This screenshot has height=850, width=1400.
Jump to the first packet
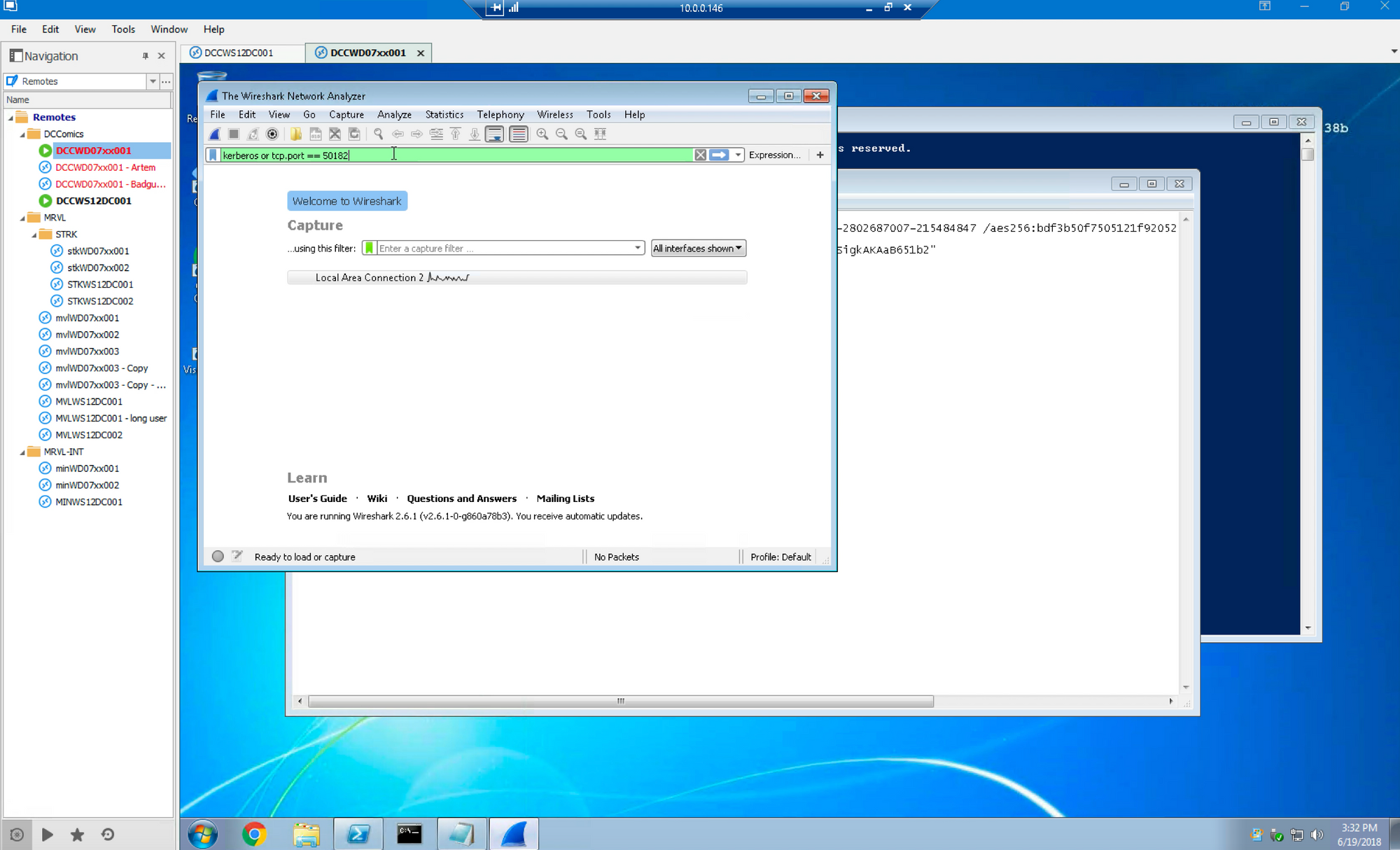(x=455, y=134)
